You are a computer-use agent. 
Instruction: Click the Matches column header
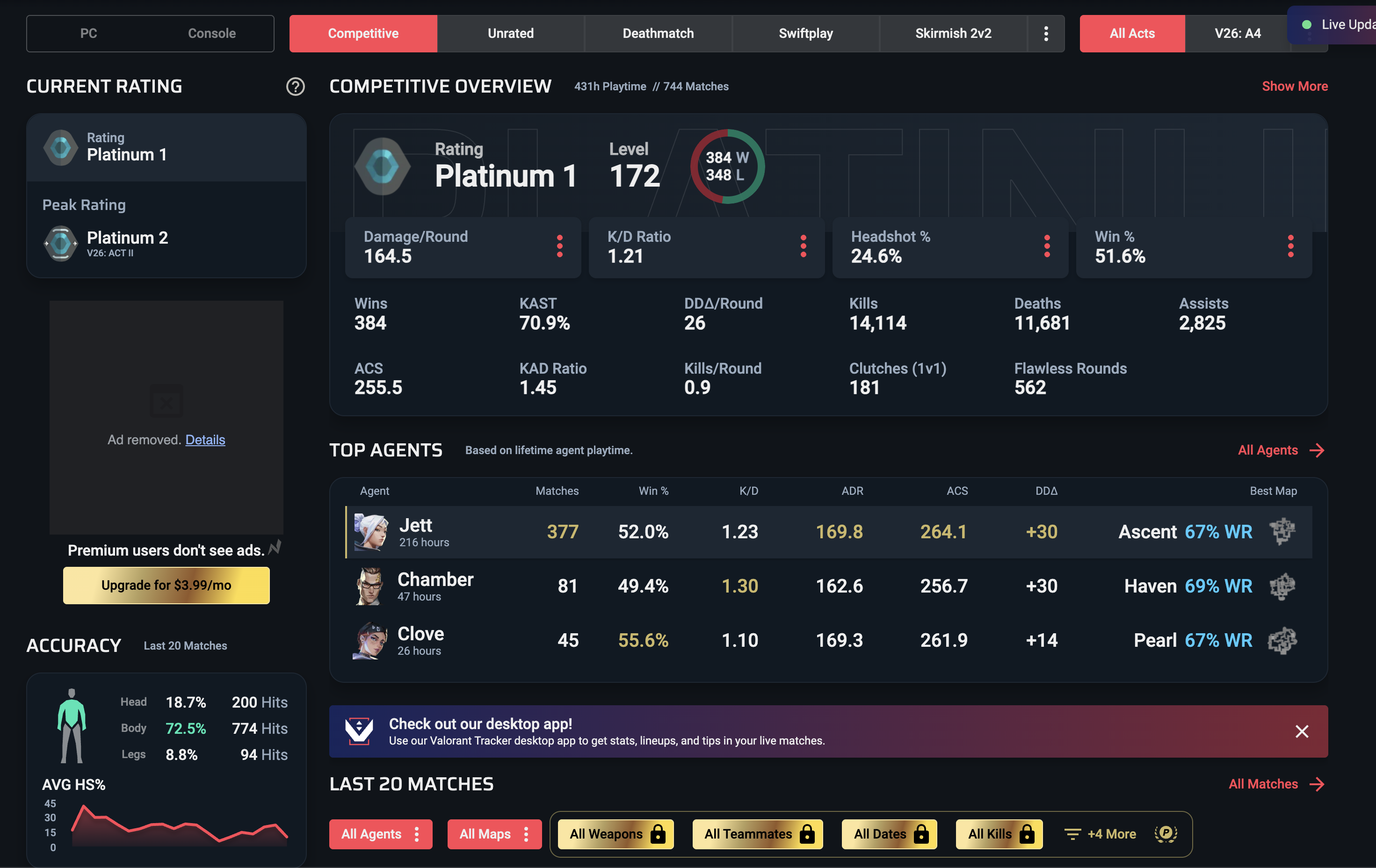tap(557, 491)
